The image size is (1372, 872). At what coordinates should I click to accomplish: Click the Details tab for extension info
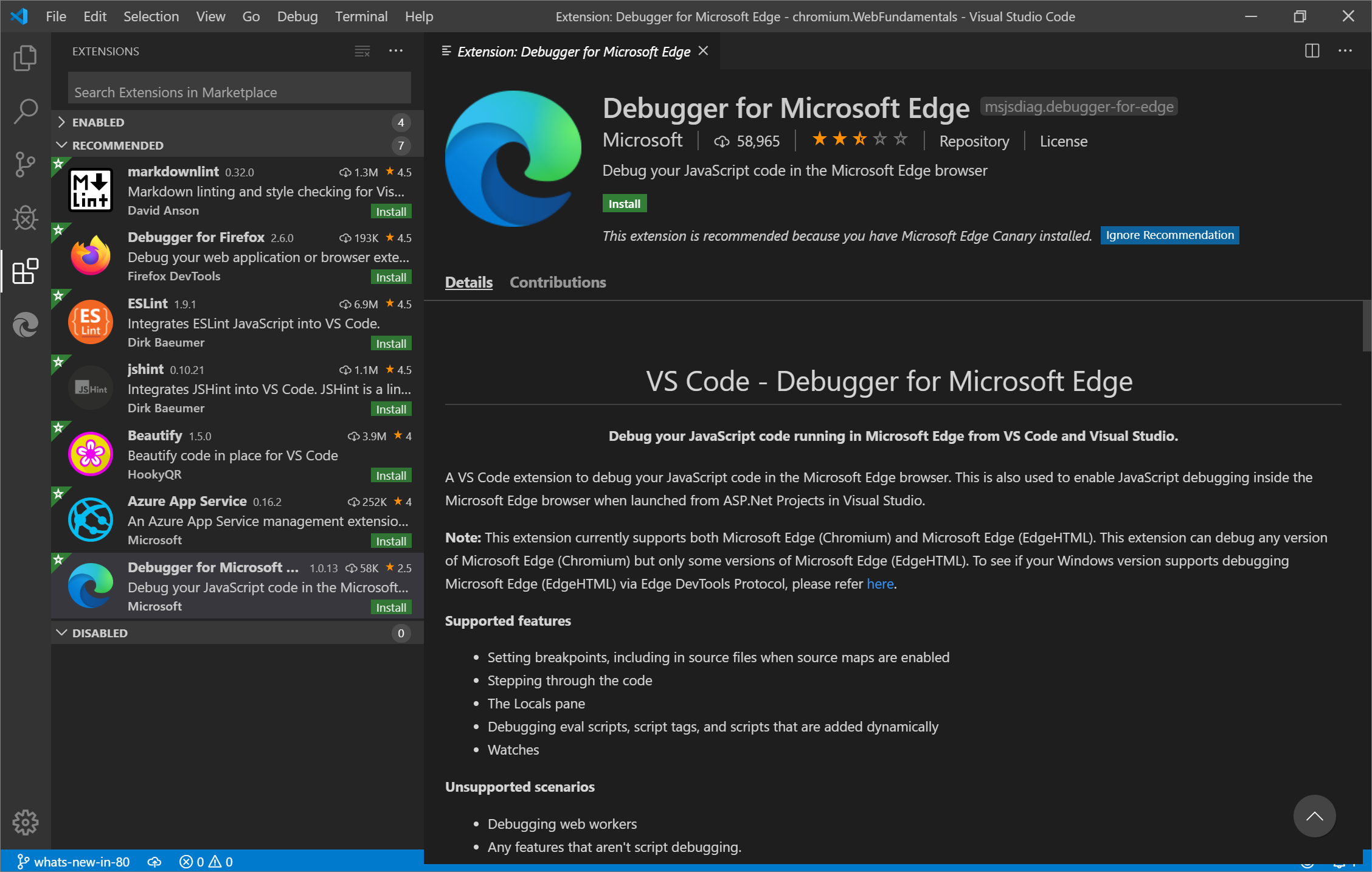[468, 282]
